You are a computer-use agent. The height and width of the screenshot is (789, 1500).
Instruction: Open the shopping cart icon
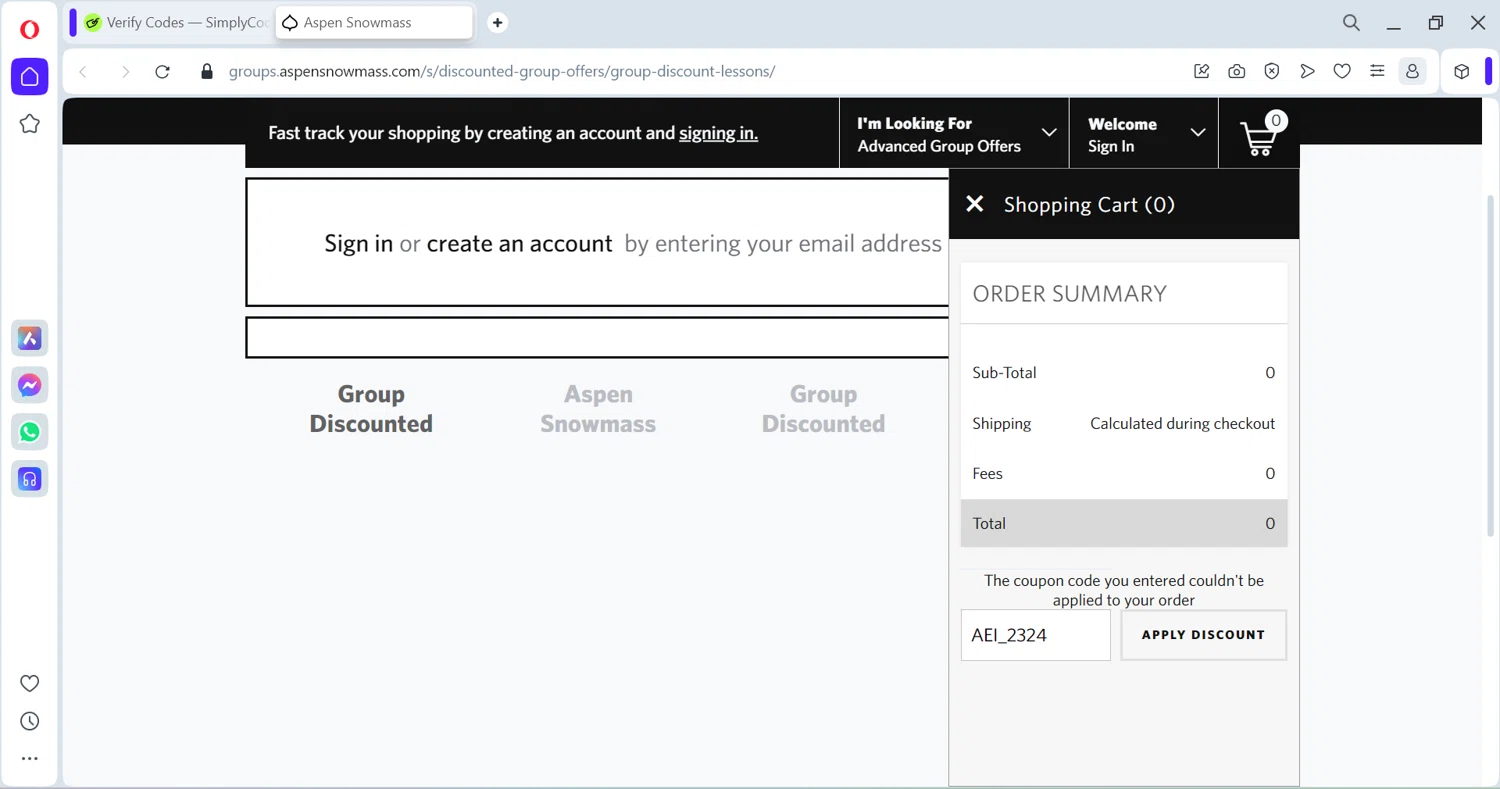click(1260, 135)
